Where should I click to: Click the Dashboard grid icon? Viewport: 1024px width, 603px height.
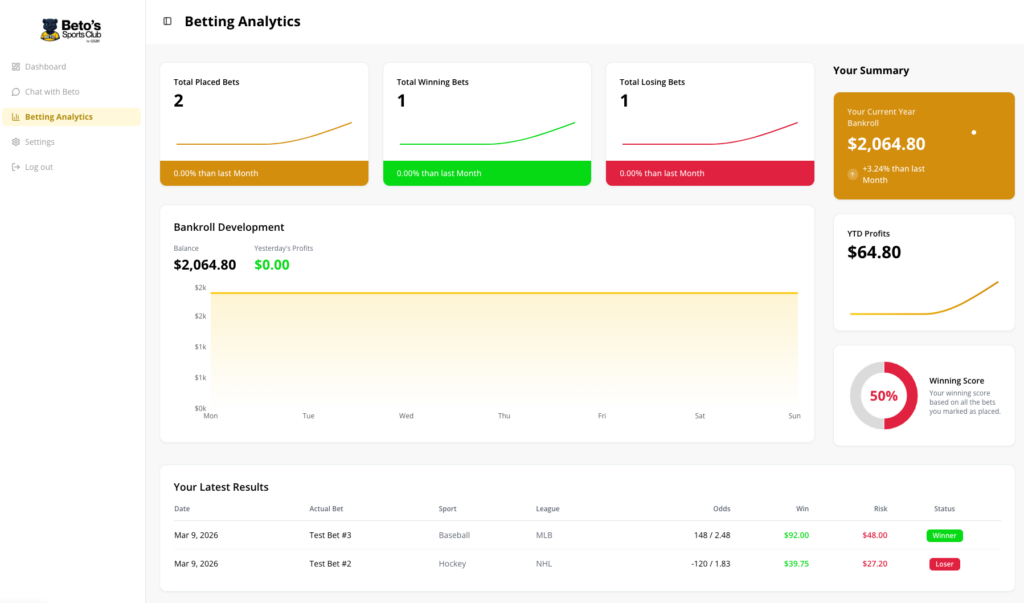(16, 67)
